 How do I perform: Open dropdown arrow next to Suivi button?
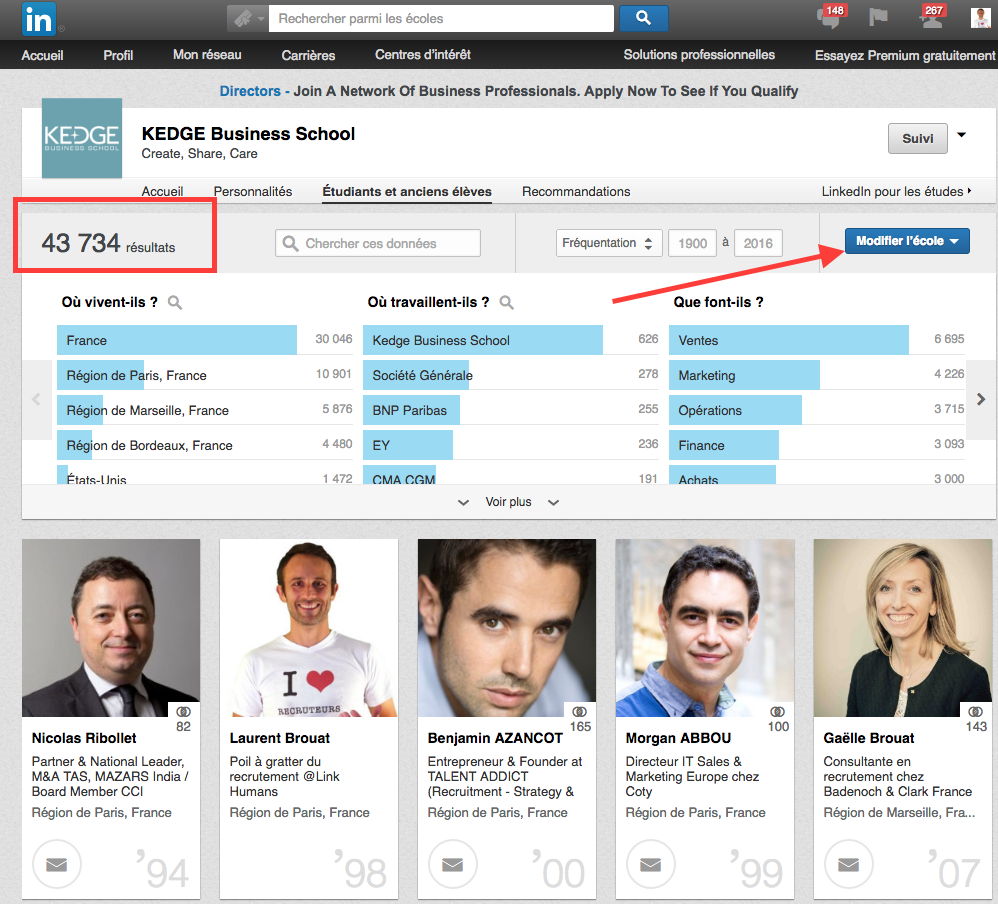[962, 136]
